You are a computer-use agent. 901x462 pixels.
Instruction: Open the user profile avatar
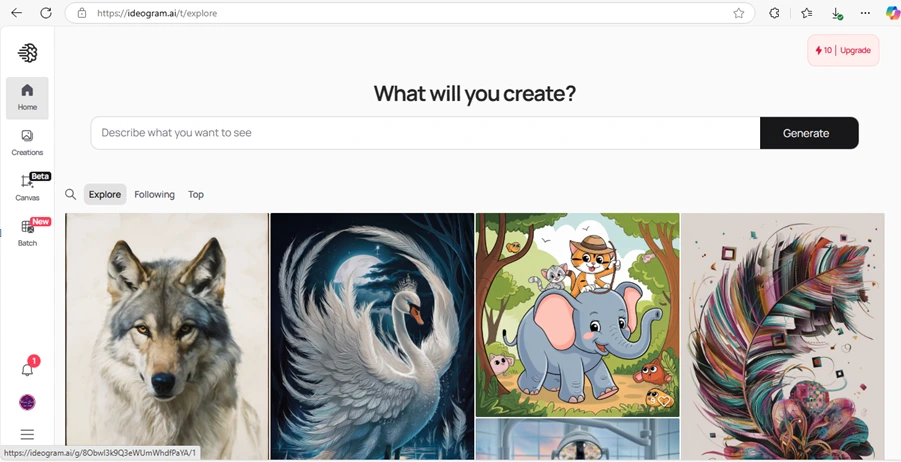coord(27,402)
